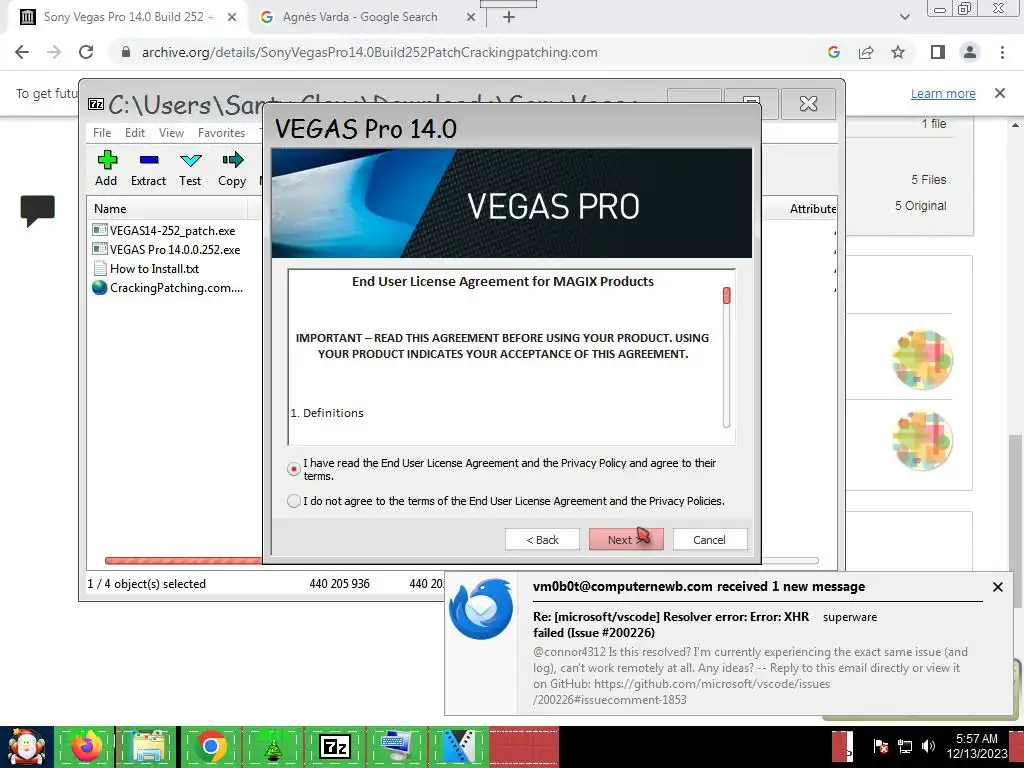Open 7-Zip from the taskbar
1024x768 pixels.
(334, 748)
